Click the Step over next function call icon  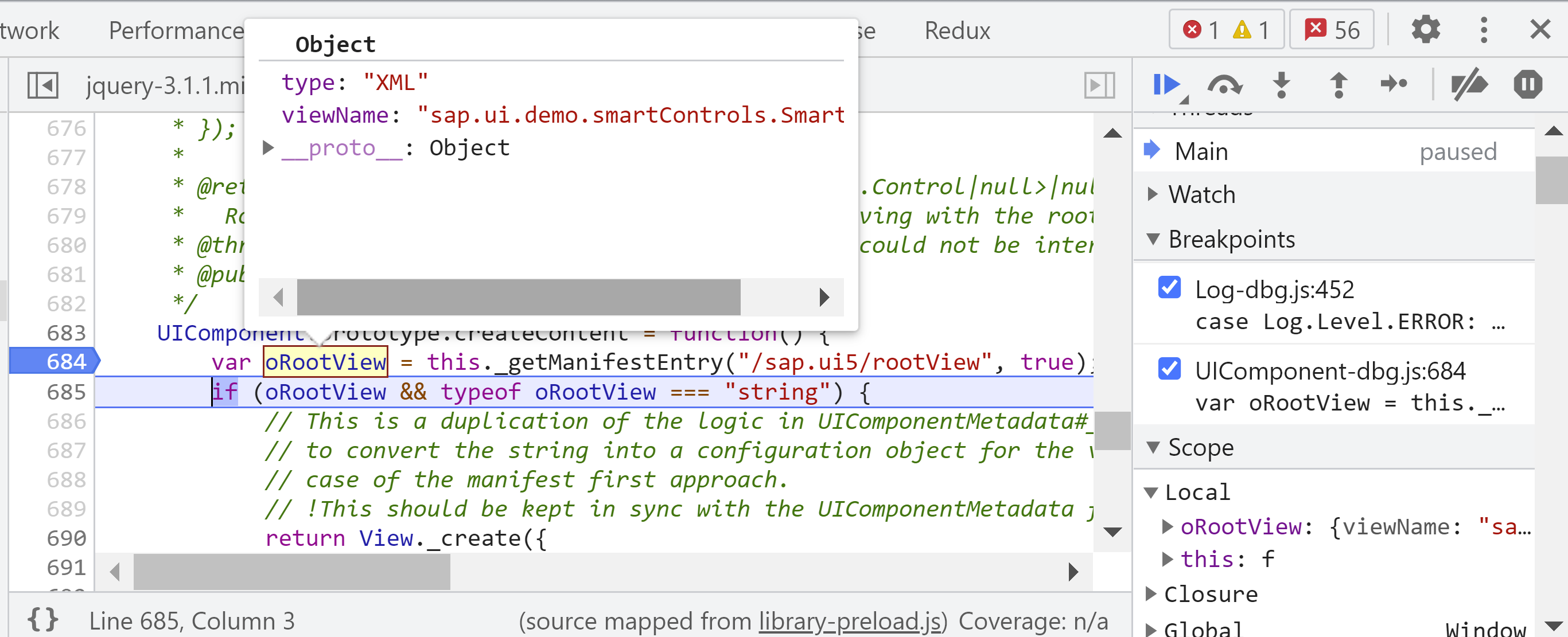click(x=1225, y=84)
